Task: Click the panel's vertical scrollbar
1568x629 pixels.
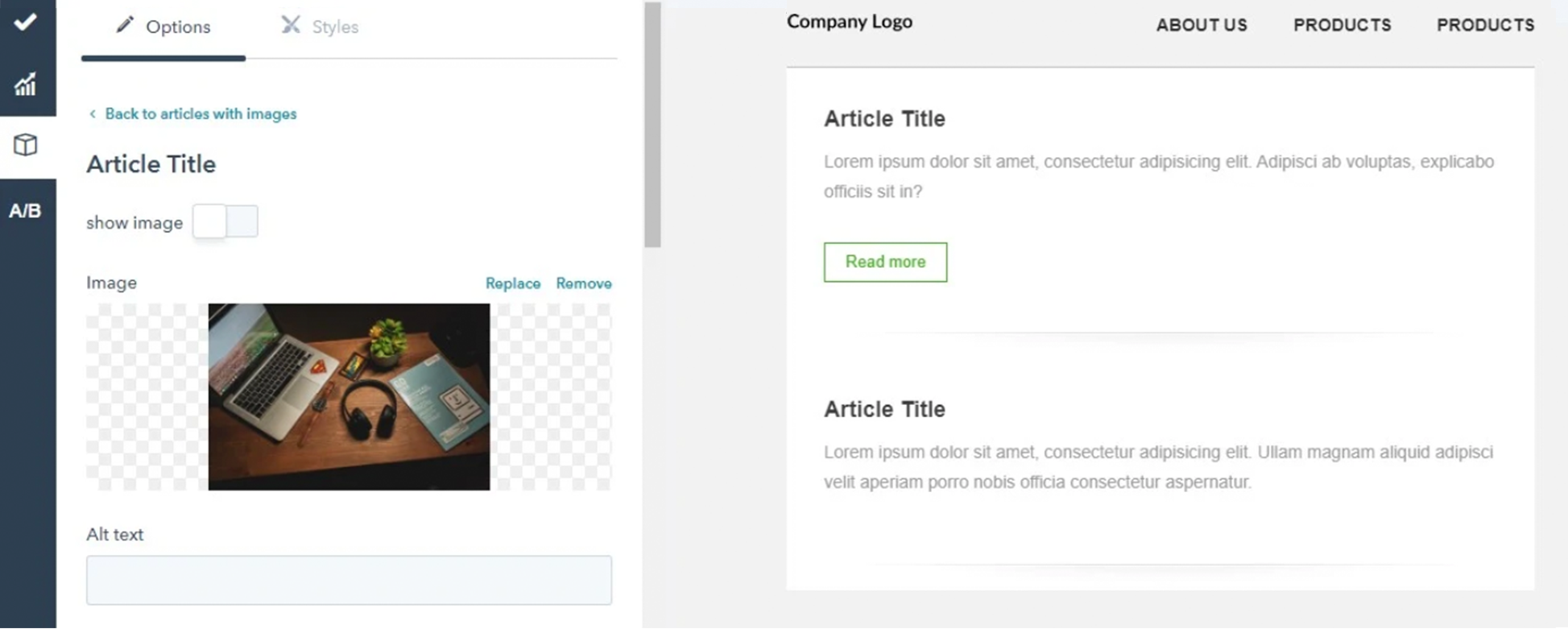Action: (x=652, y=125)
